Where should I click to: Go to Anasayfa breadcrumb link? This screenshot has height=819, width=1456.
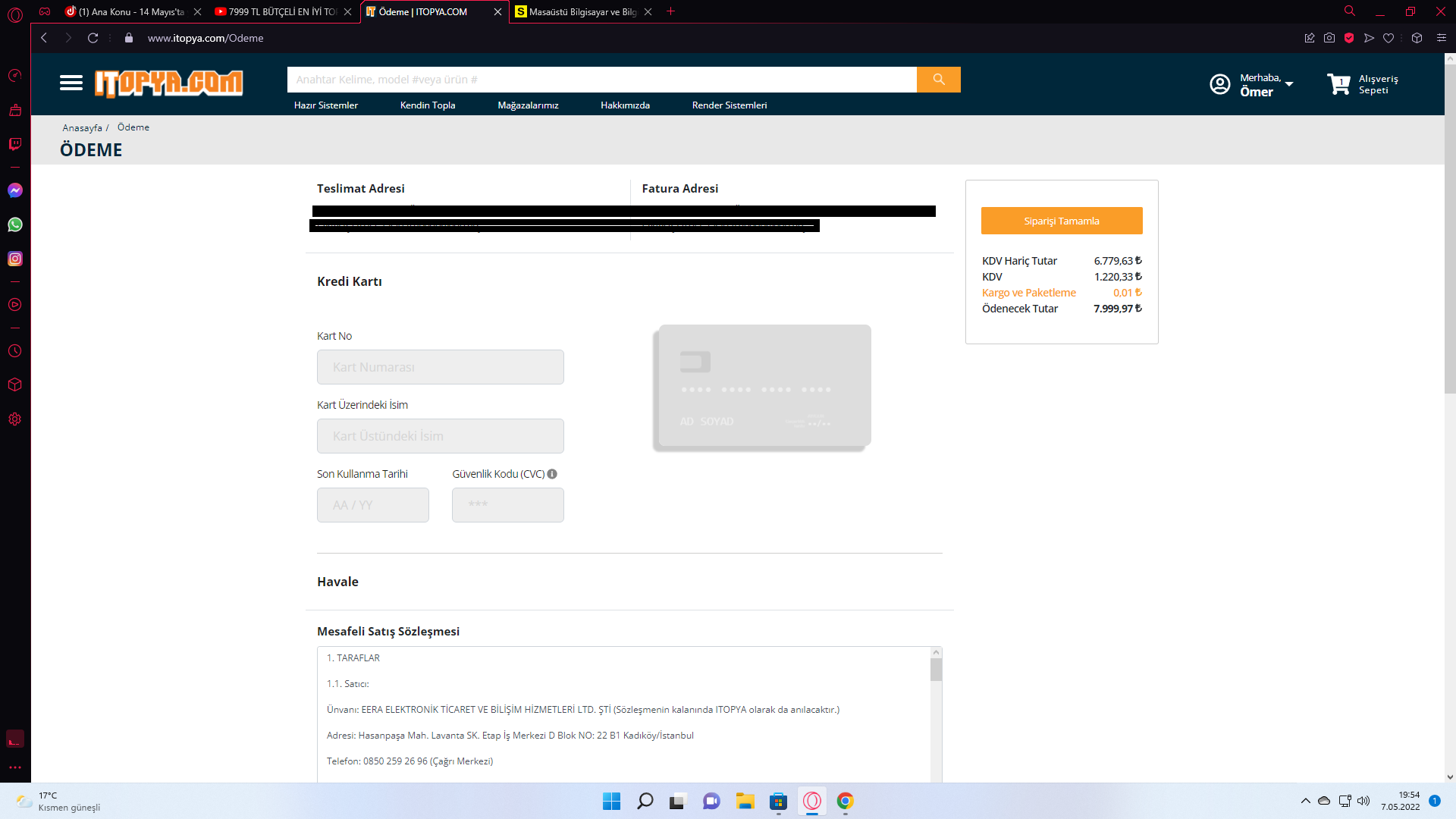(x=82, y=127)
